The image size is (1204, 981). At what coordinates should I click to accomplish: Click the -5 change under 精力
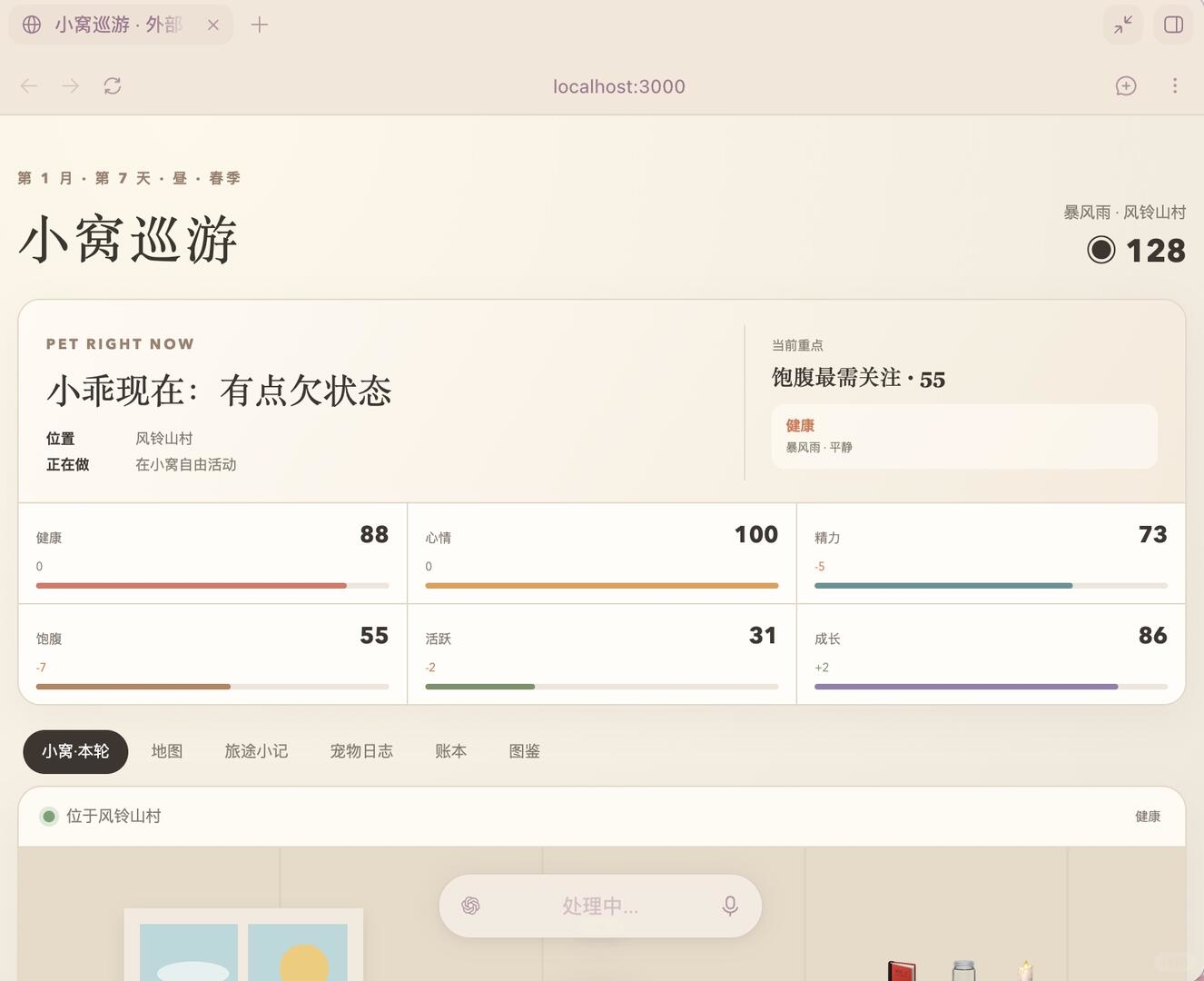pos(820,567)
